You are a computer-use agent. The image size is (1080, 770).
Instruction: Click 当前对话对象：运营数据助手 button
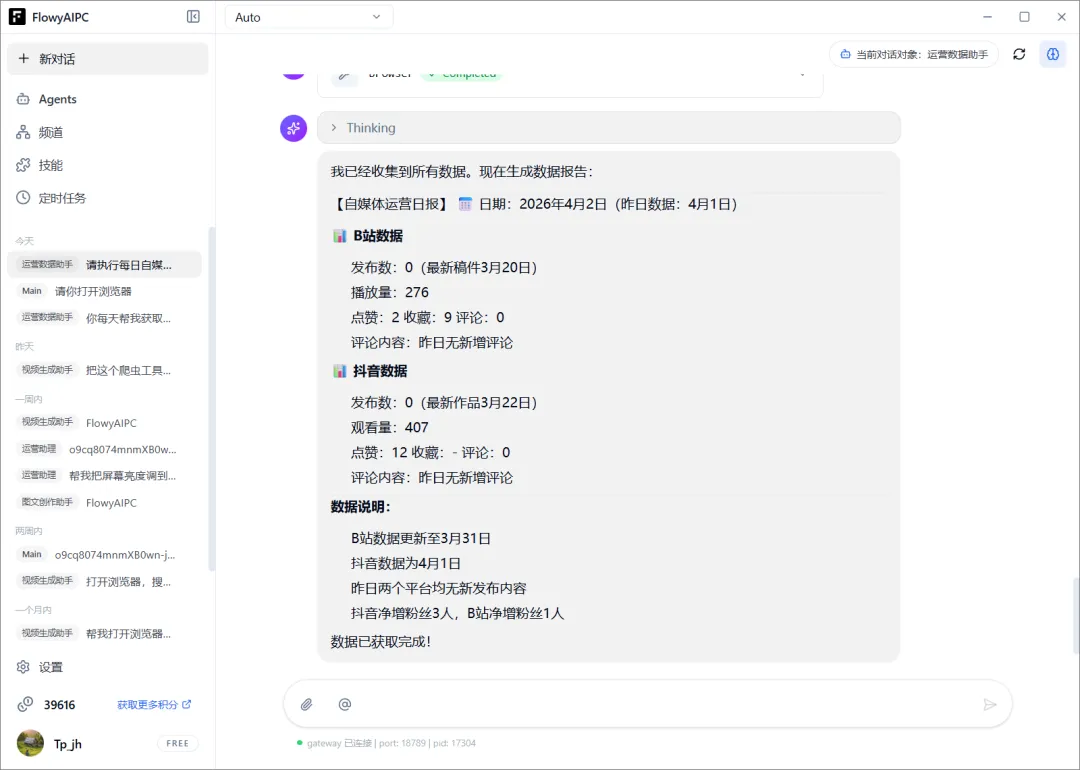pos(914,54)
